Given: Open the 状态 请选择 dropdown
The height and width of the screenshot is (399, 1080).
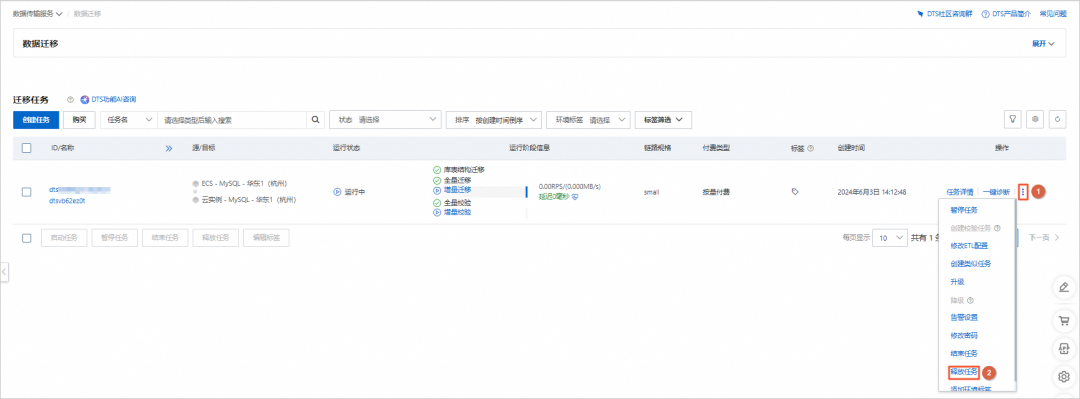Looking at the screenshot, I should click(386, 119).
